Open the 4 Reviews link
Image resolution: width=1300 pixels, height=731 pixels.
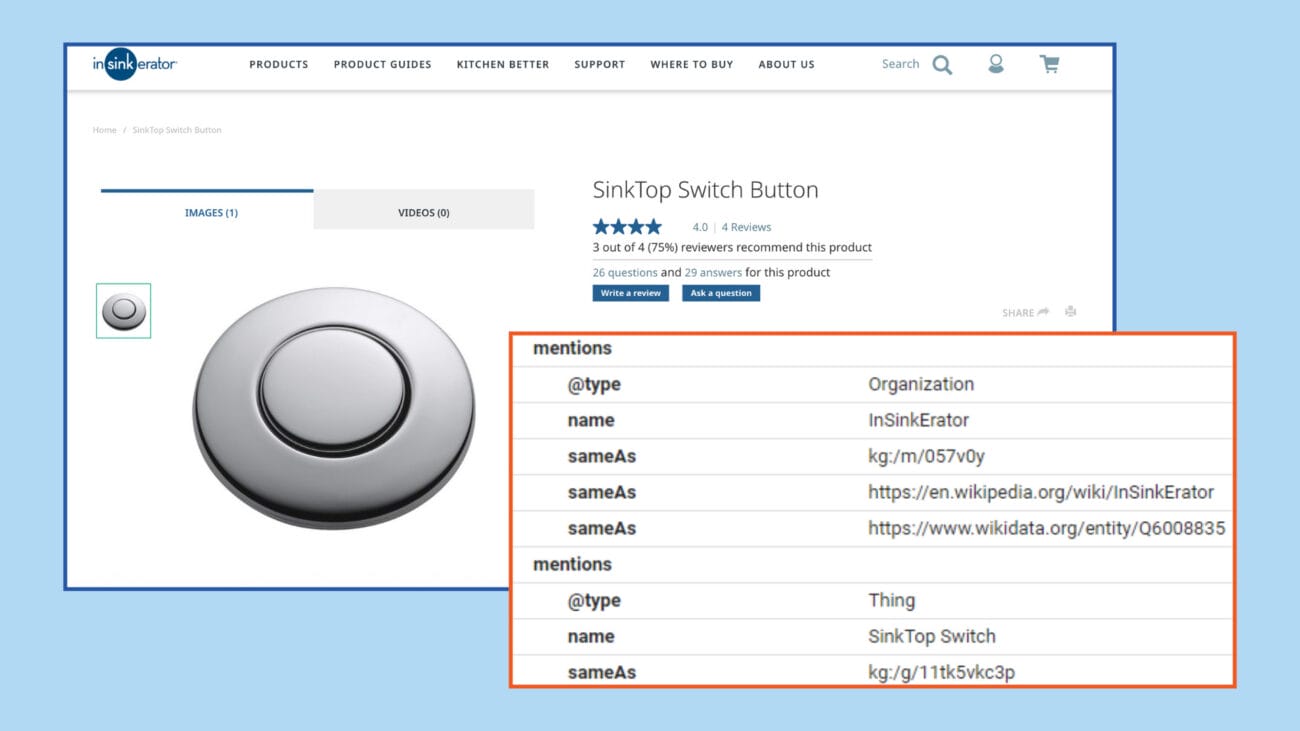(746, 226)
